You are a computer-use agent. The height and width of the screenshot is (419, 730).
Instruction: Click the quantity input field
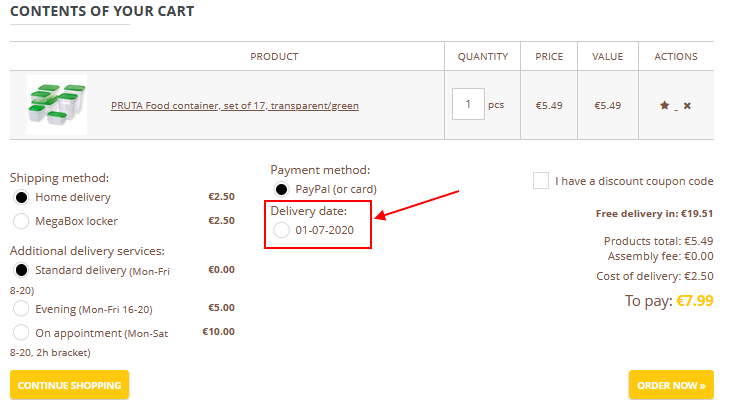[468, 105]
